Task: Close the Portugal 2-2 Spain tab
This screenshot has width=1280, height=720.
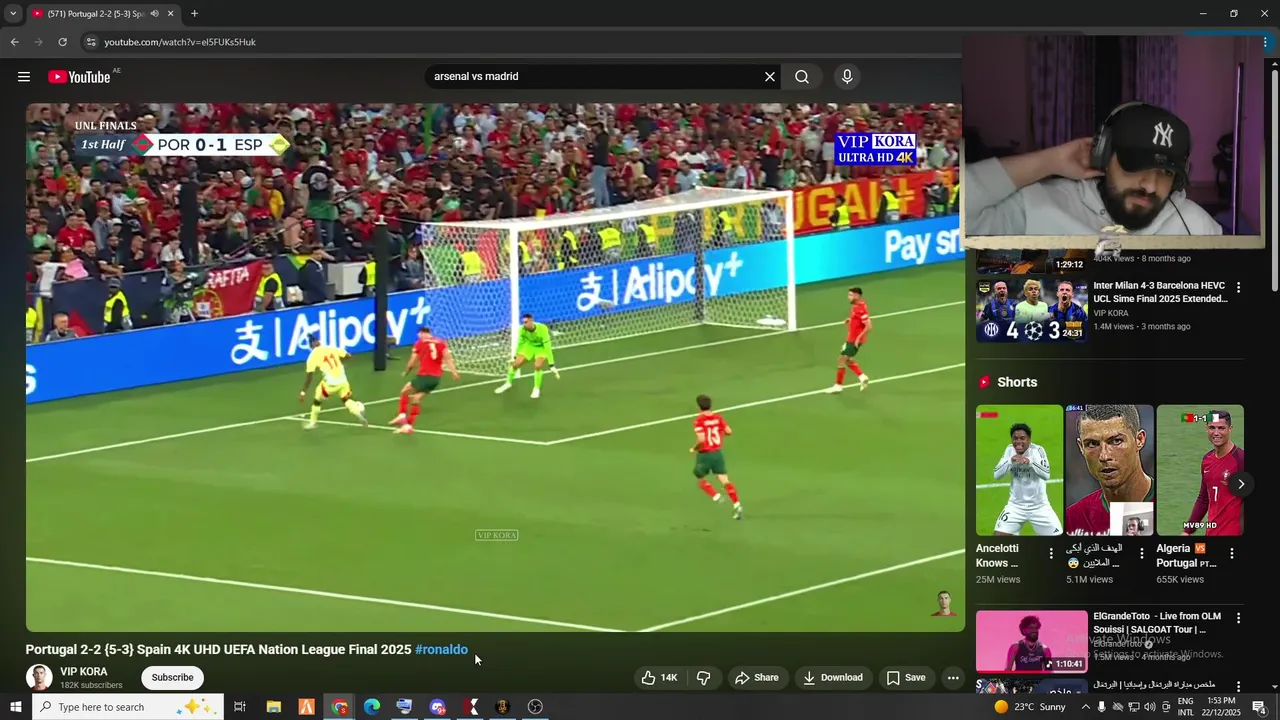Action: pos(170,14)
